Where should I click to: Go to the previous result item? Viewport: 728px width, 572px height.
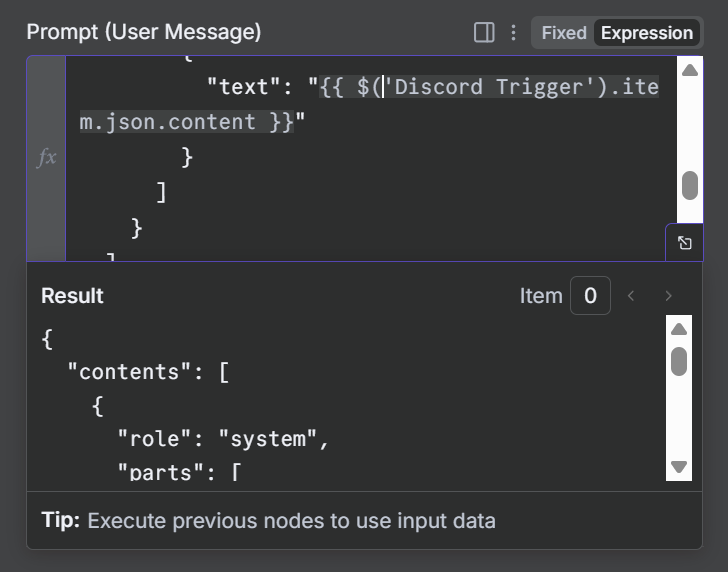pyautogui.click(x=631, y=296)
